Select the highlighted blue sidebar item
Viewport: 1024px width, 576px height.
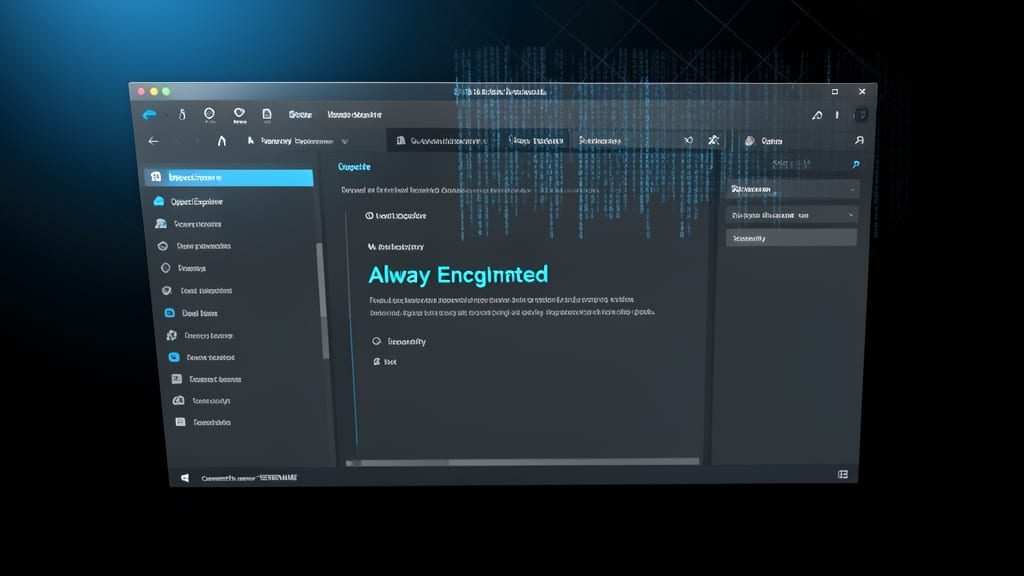(x=229, y=178)
